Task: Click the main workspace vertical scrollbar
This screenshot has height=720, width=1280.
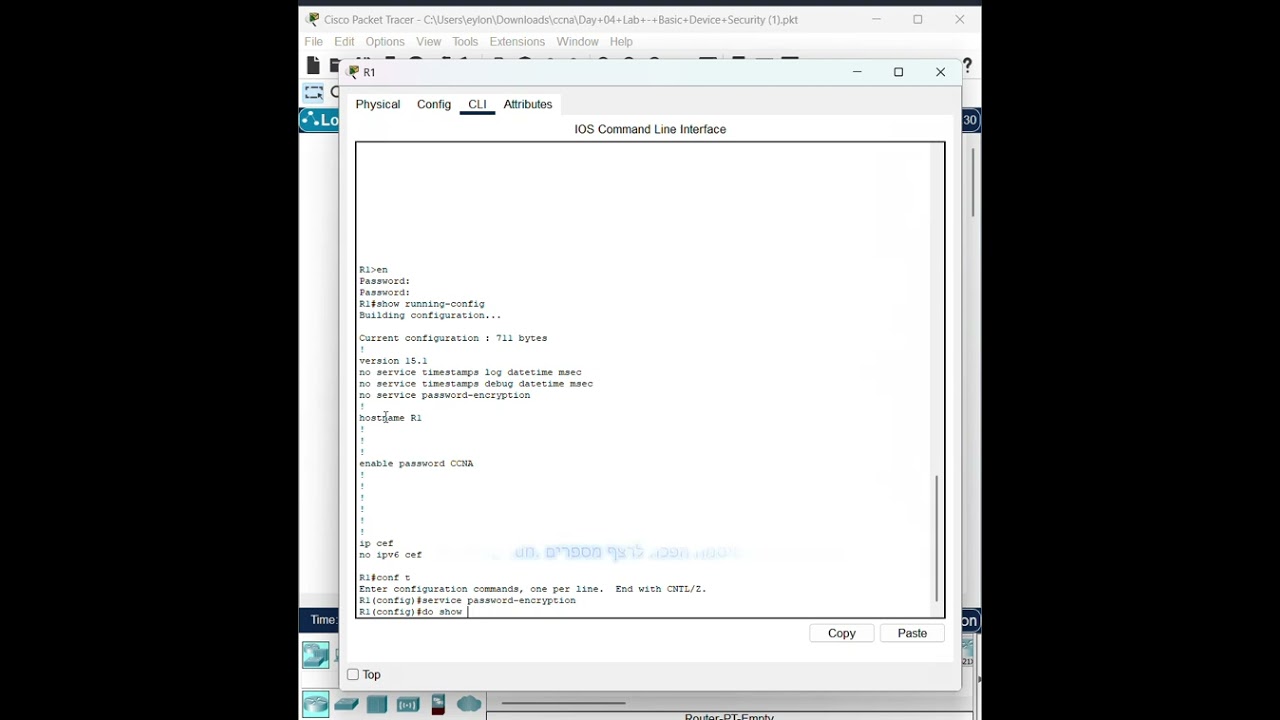Action: [x=972, y=182]
